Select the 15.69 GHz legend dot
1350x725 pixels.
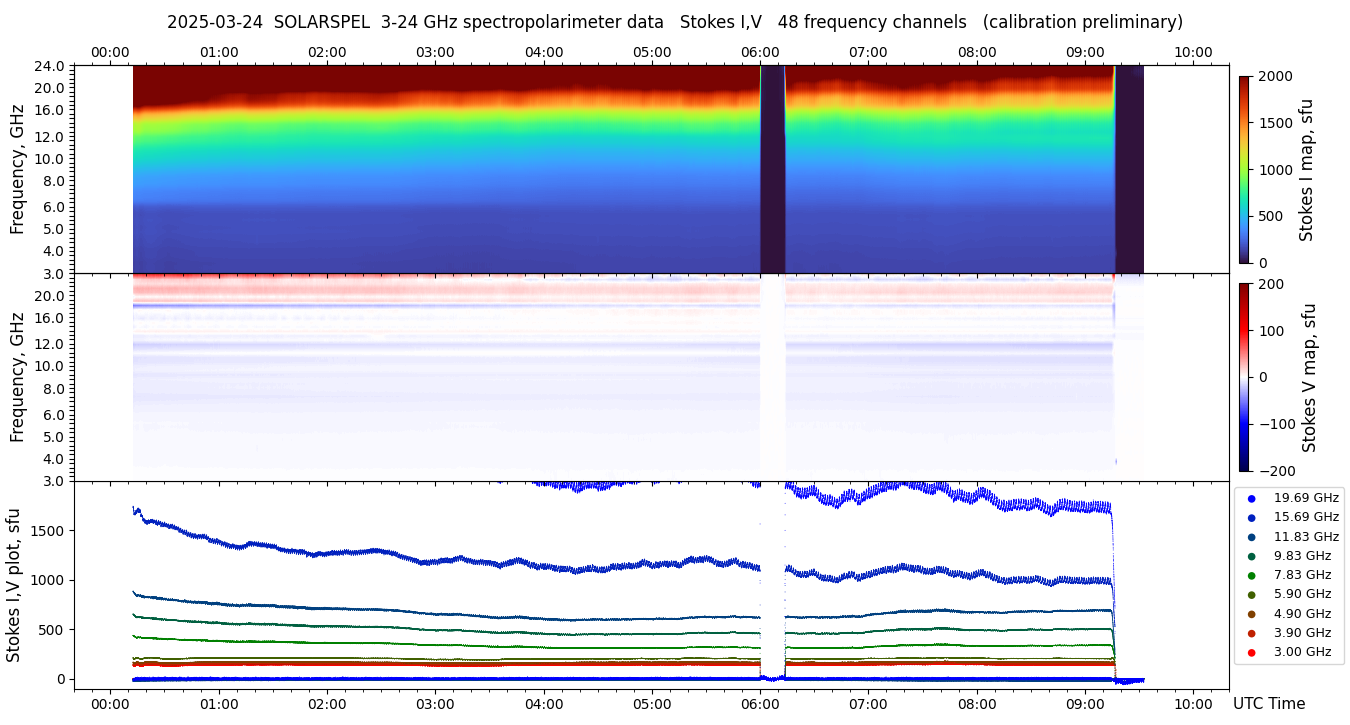tap(1251, 517)
